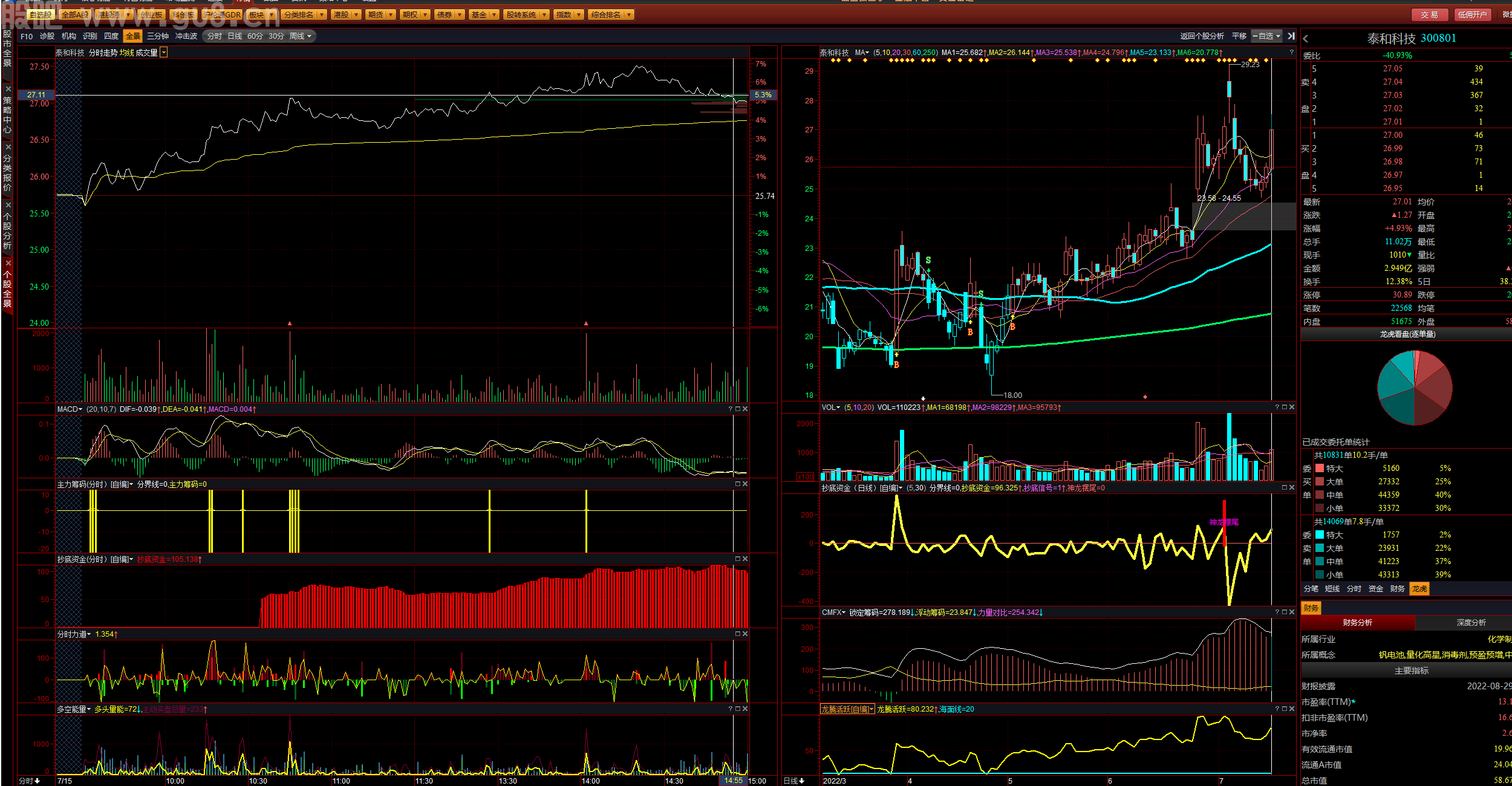Click the 创业板 button
The image size is (1512, 786).
pyautogui.click(x=151, y=15)
